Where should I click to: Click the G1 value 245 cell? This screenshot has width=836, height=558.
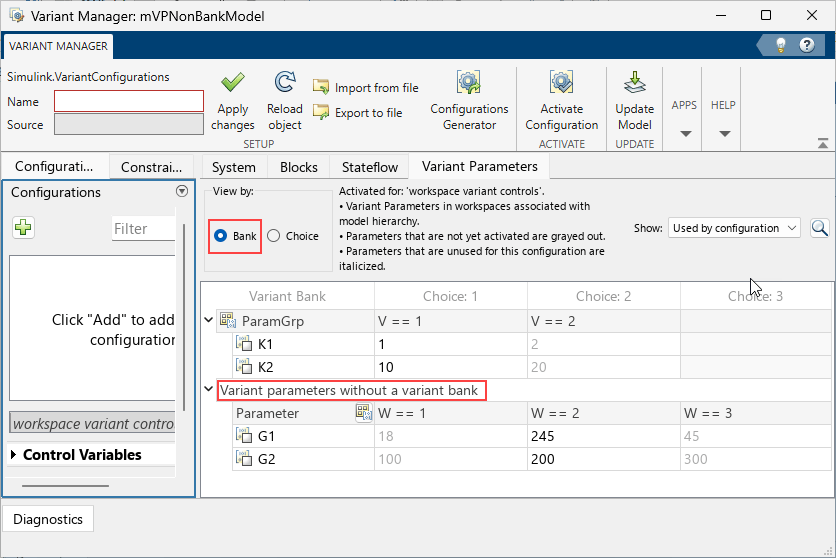pos(604,436)
